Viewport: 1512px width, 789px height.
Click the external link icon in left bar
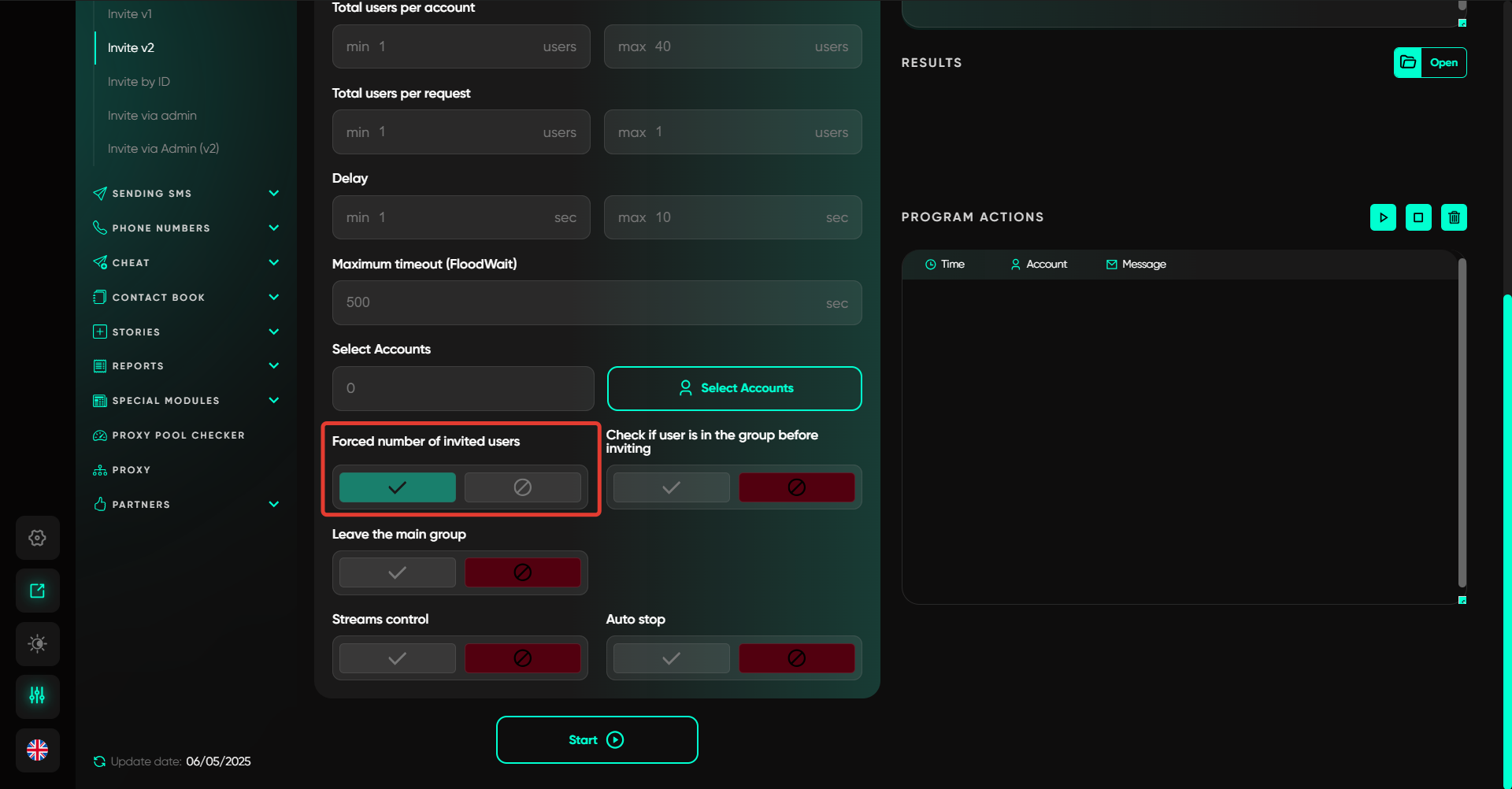coord(37,591)
